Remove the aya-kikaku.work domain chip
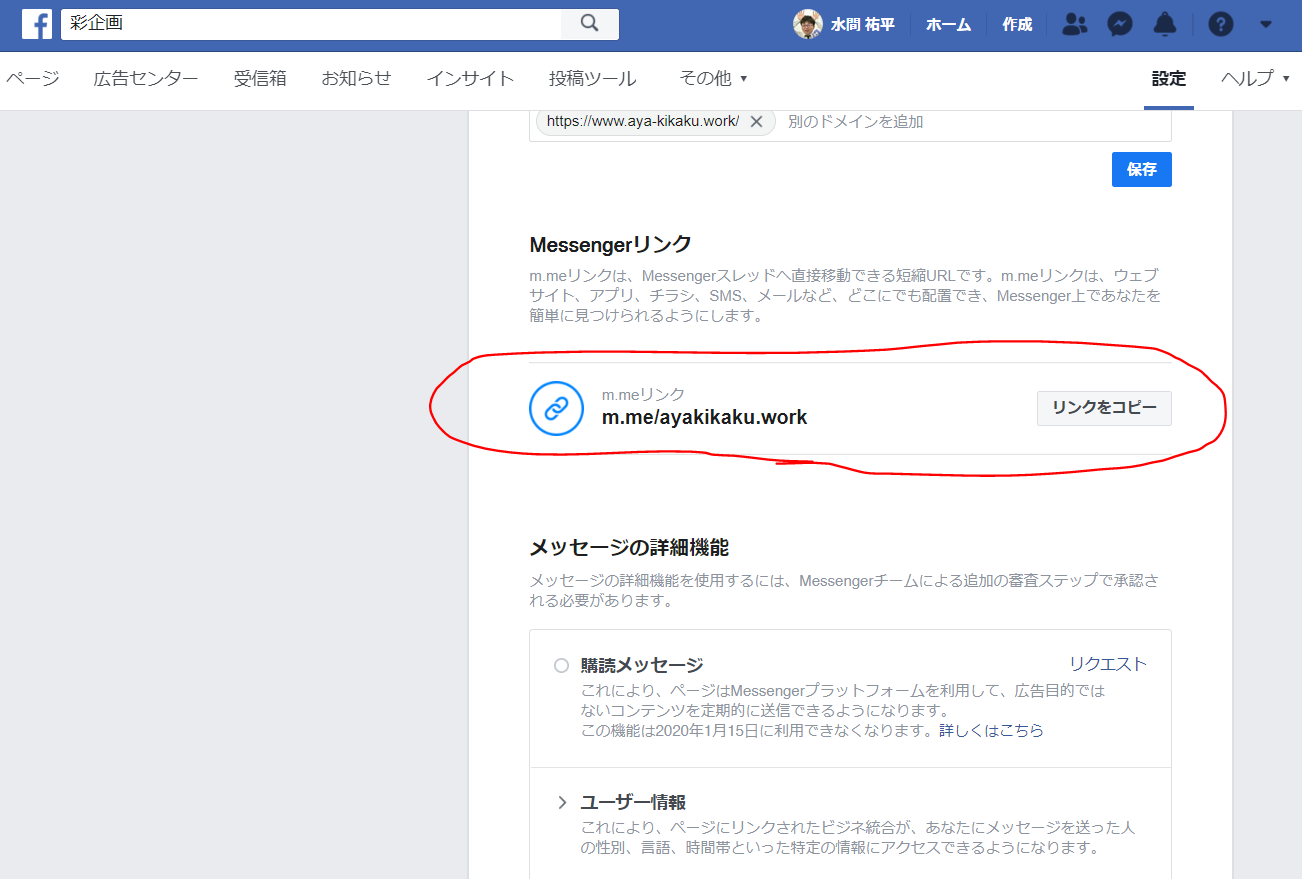 pyautogui.click(x=756, y=122)
